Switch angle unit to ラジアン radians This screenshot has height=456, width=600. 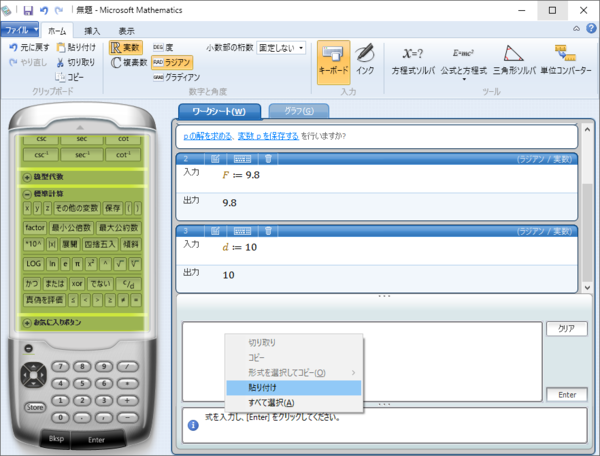tap(172, 62)
